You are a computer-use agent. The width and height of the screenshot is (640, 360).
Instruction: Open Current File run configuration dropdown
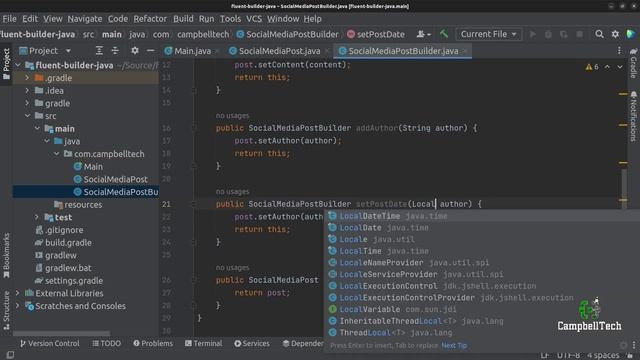tap(489, 34)
